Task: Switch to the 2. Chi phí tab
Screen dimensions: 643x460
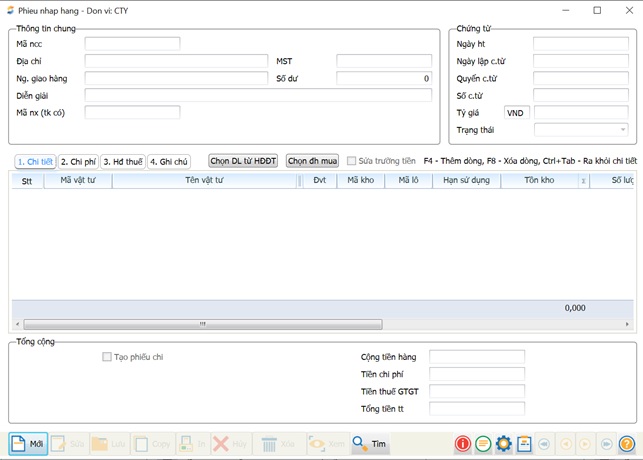Action: (78, 161)
